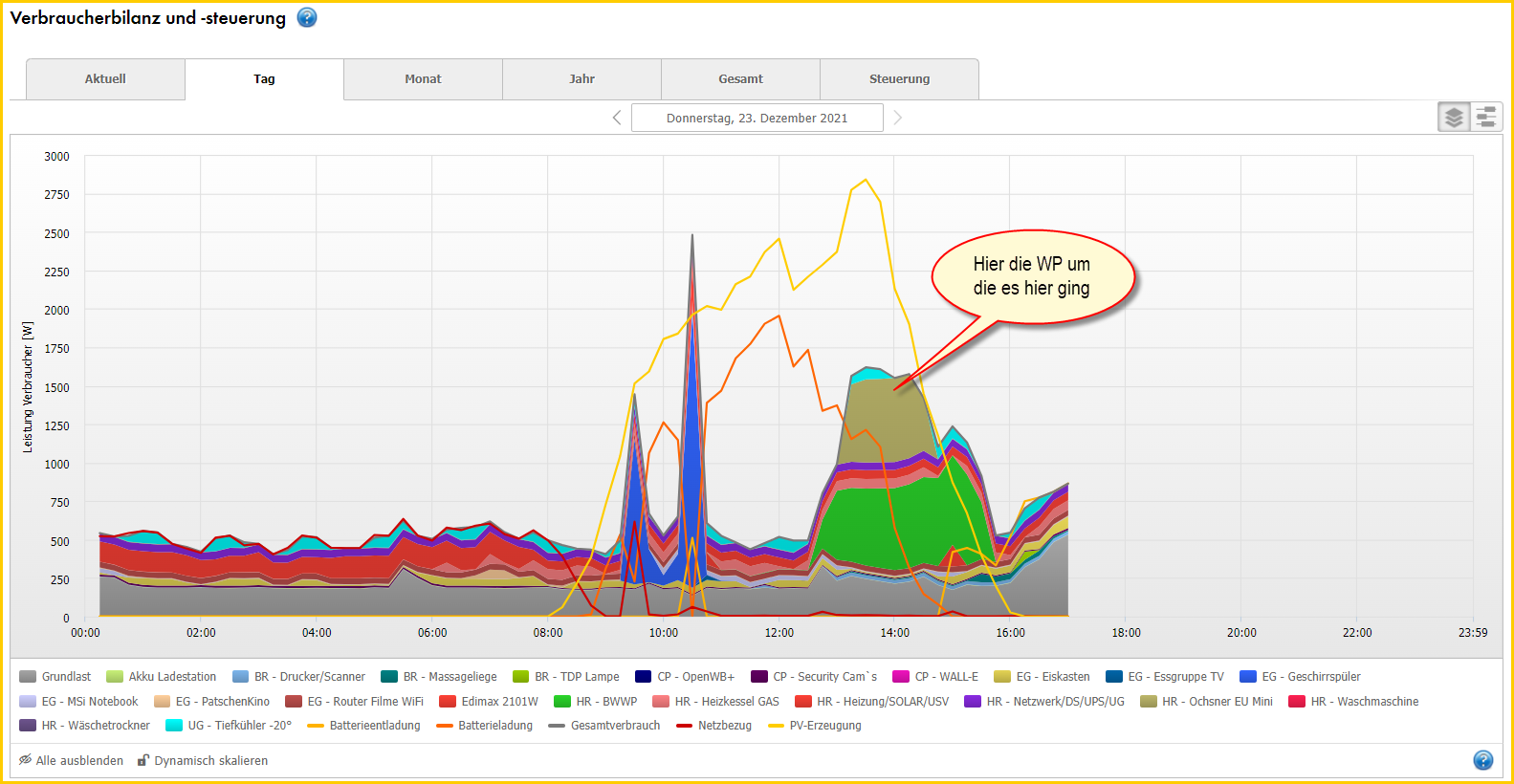Image resolution: width=1514 pixels, height=784 pixels.
Task: Go to previous day arrow
Action: click(617, 118)
